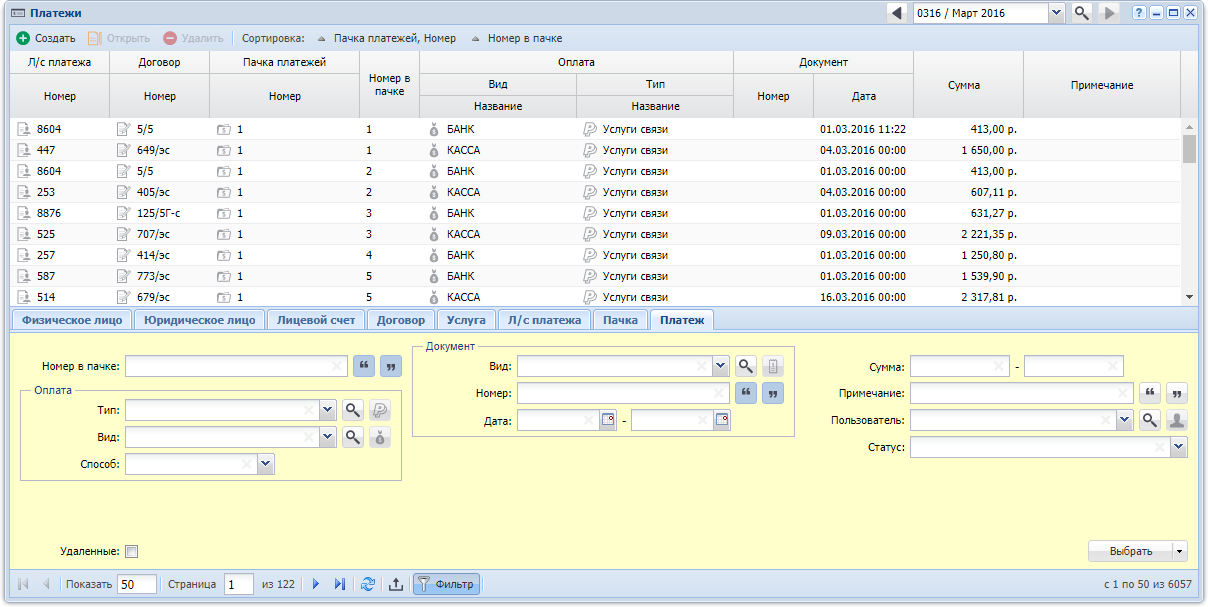Screen dimensions: 1208x607
Task: Apply the filter with Выбрать
Action: tap(1131, 551)
